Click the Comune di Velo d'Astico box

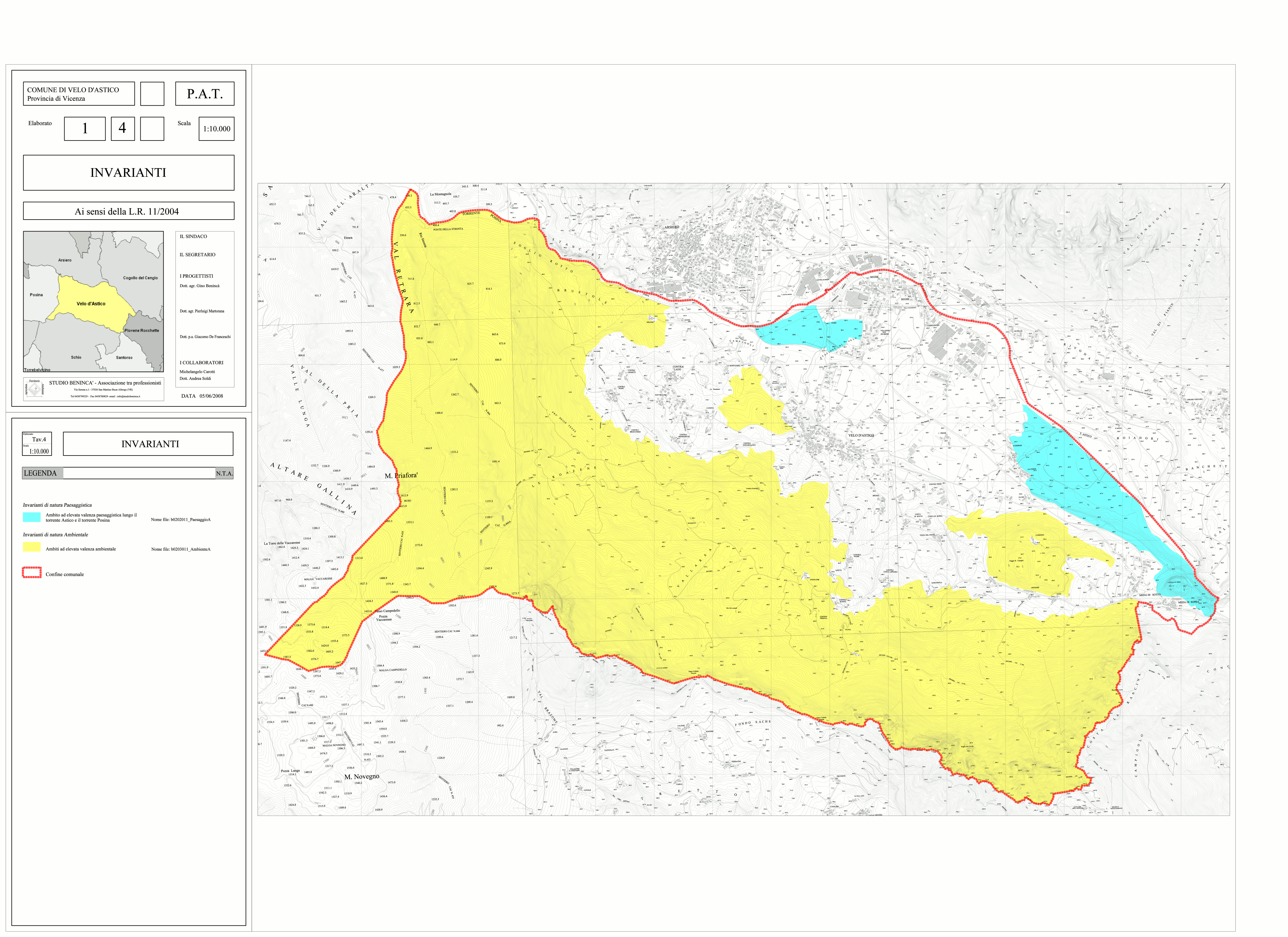[x=78, y=94]
